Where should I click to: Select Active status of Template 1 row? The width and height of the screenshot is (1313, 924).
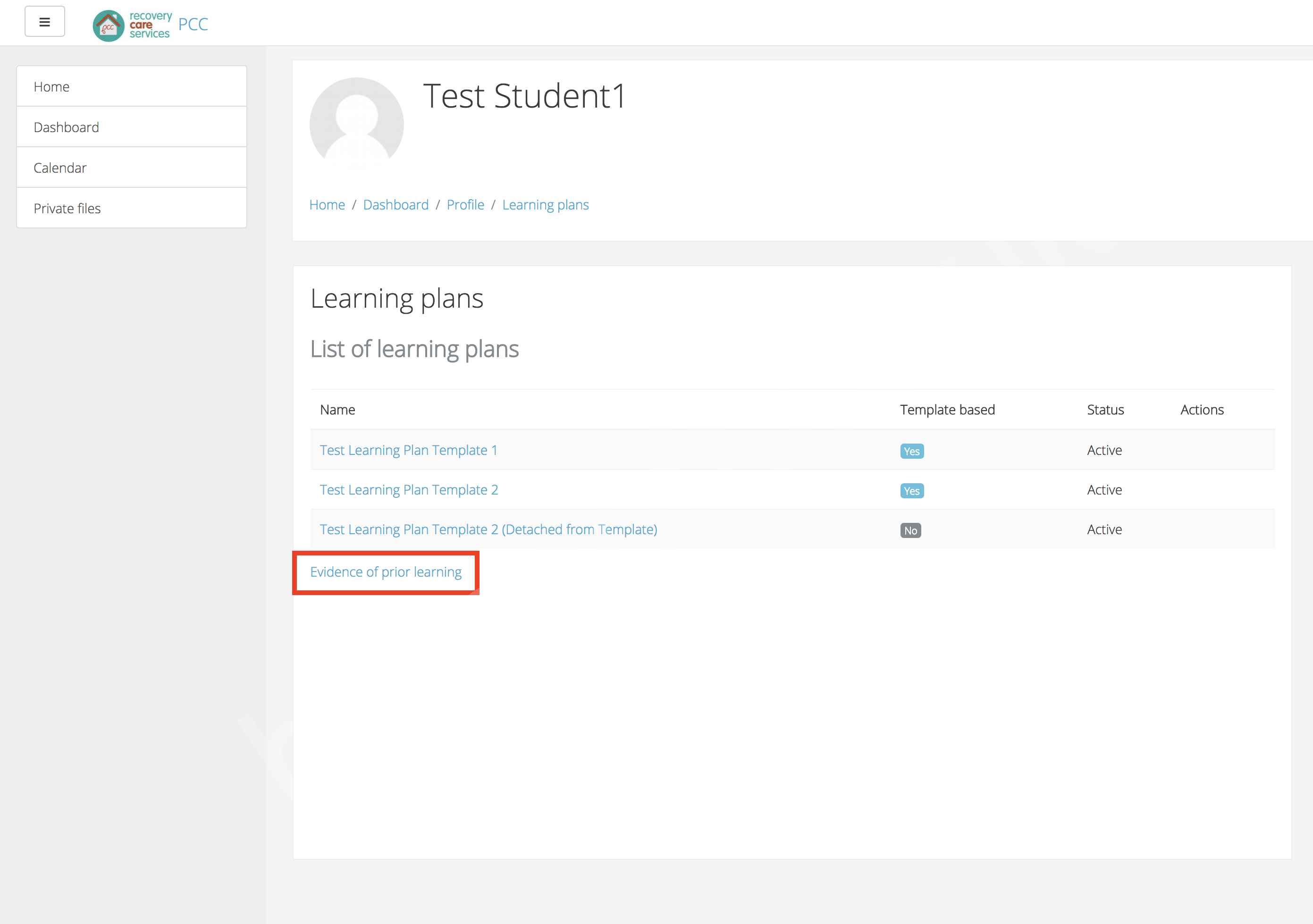click(1104, 450)
